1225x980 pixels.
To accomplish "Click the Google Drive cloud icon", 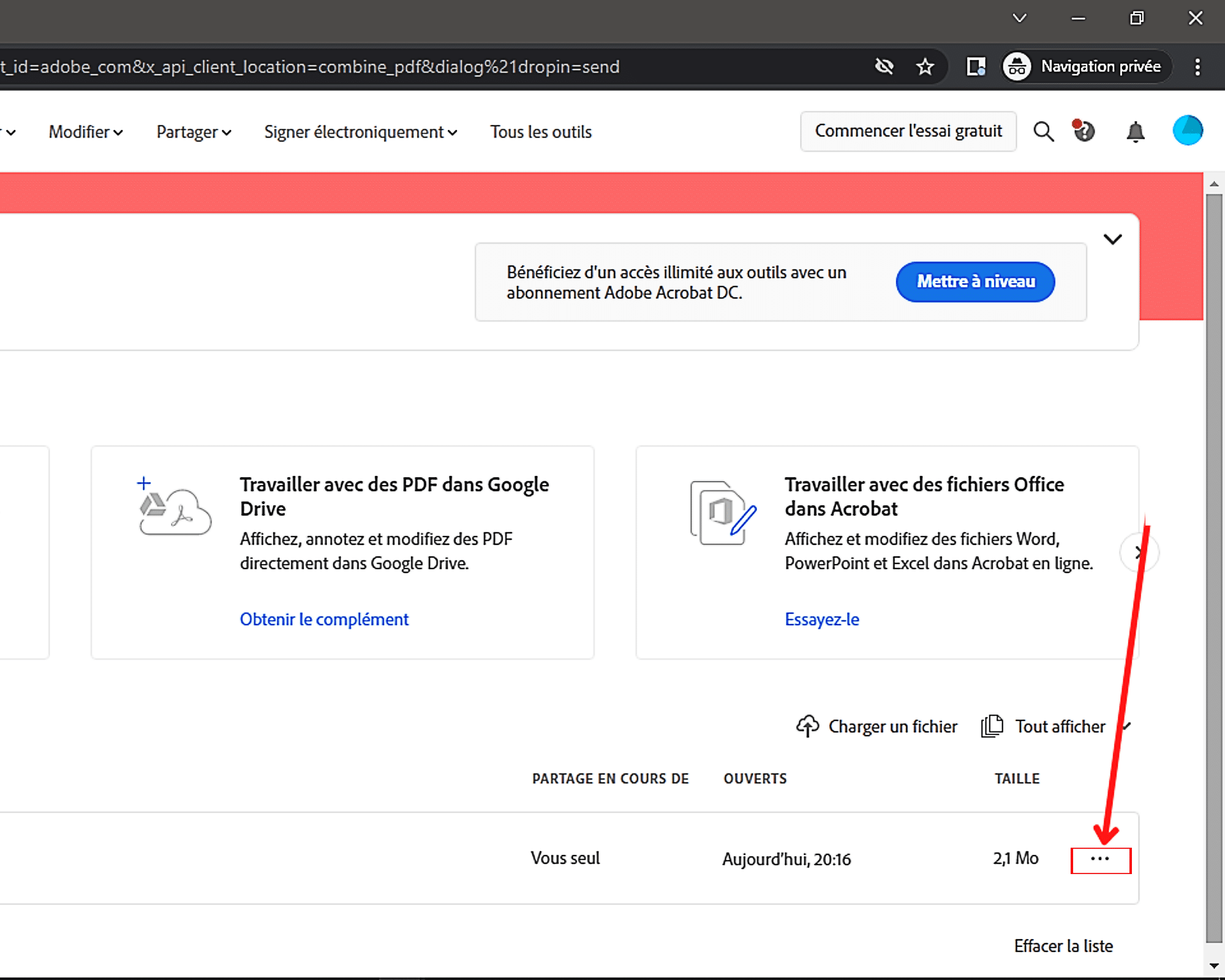I will pyautogui.click(x=175, y=507).
